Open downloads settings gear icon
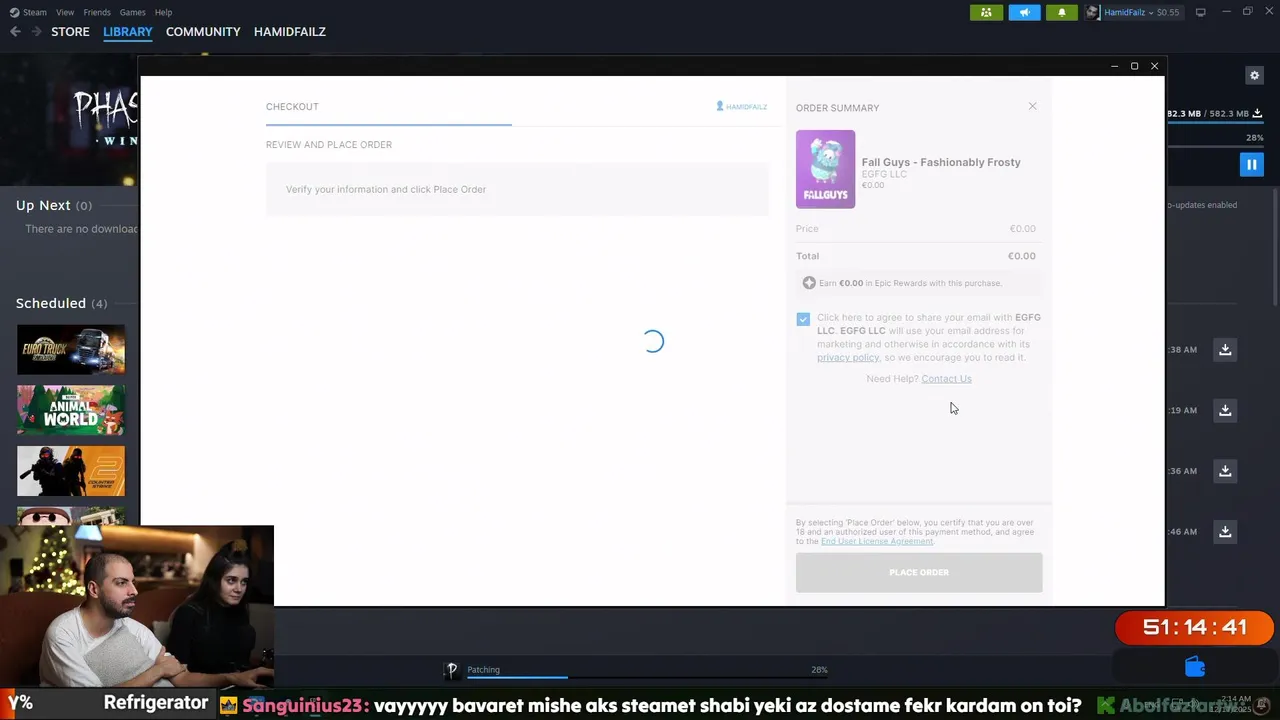The image size is (1280, 720). click(1254, 75)
